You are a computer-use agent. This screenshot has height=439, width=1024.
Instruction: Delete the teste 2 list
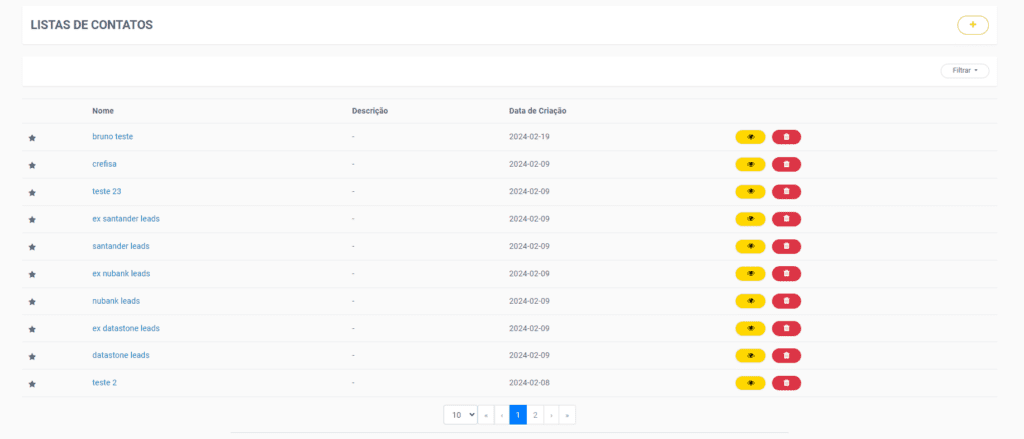786,383
